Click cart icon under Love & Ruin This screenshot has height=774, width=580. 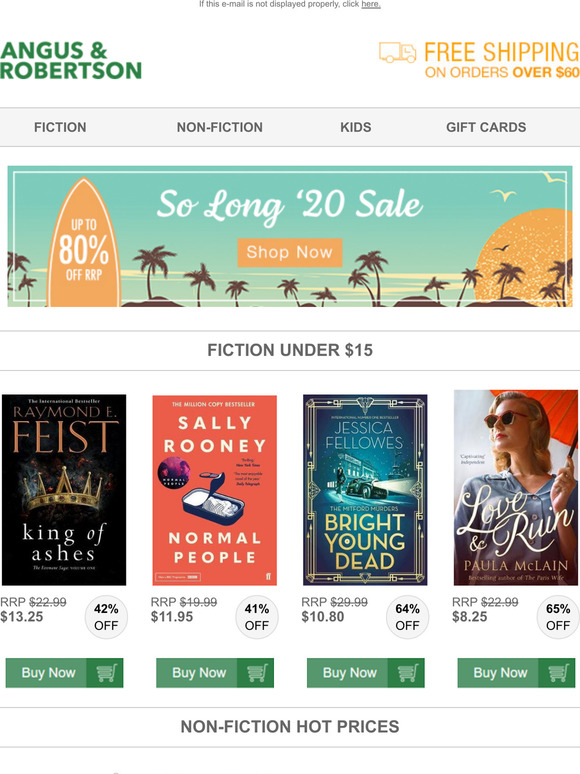557,672
